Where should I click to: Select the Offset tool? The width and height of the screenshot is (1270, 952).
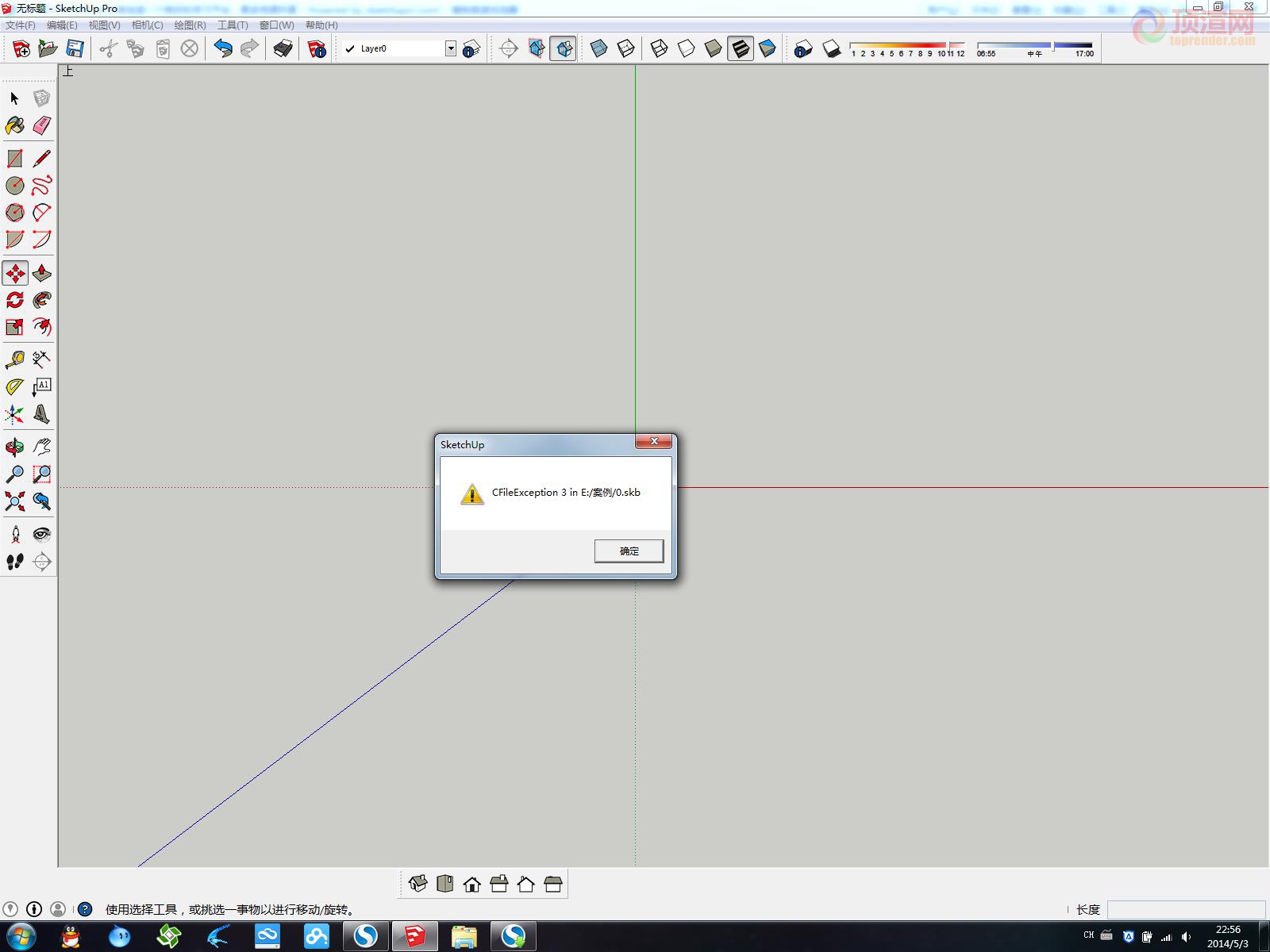[x=41, y=327]
